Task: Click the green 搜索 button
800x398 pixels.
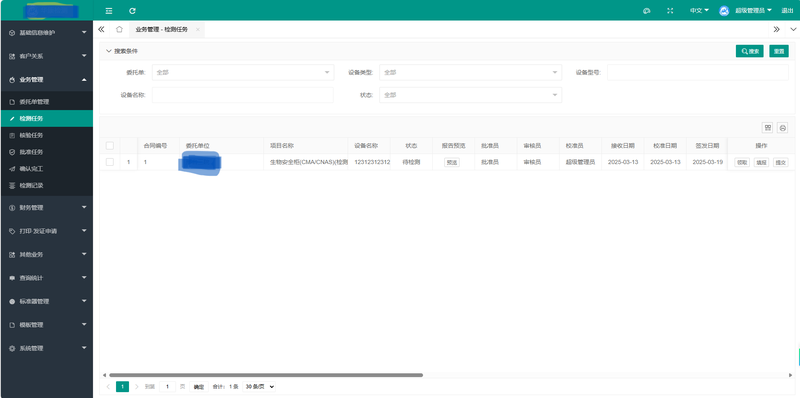Action: tap(749, 51)
